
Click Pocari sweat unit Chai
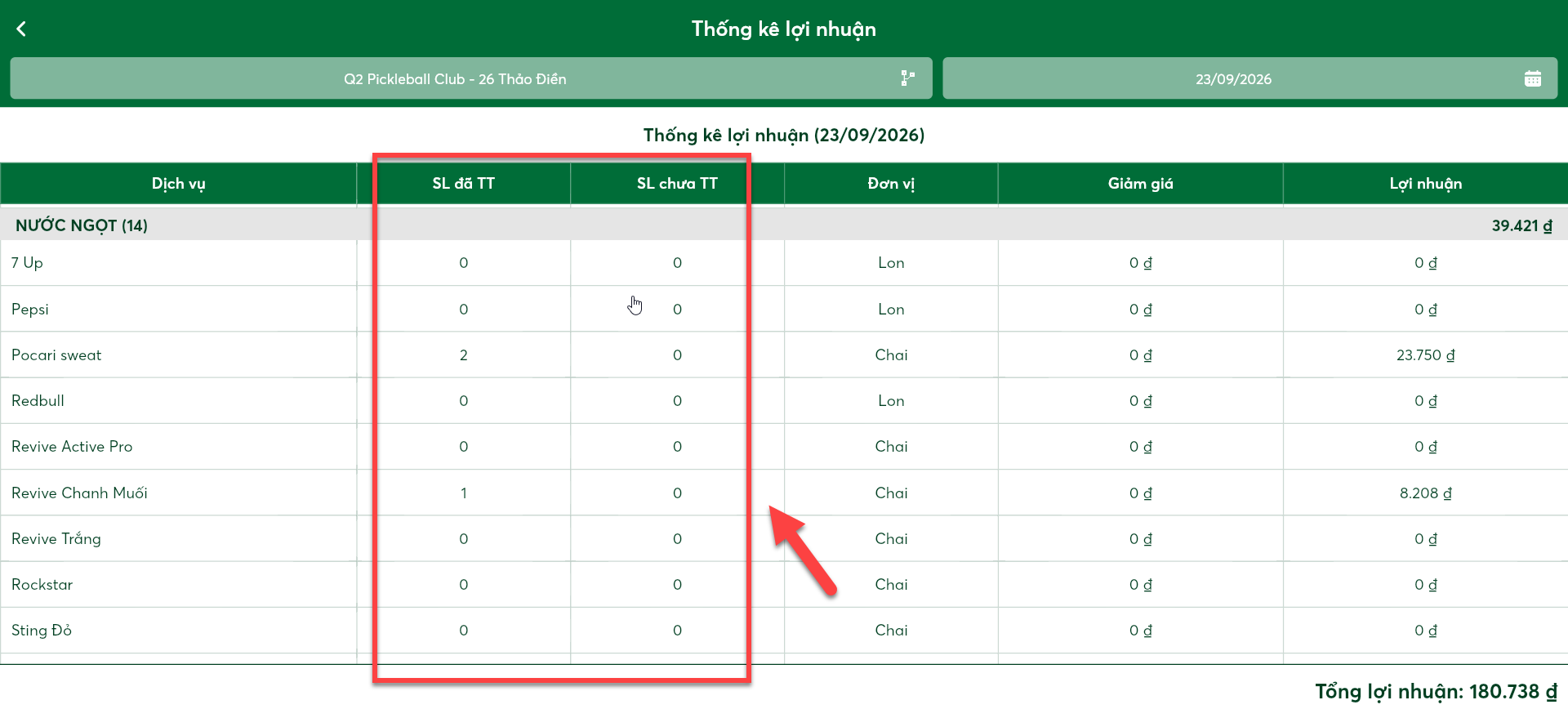pyautogui.click(x=891, y=355)
